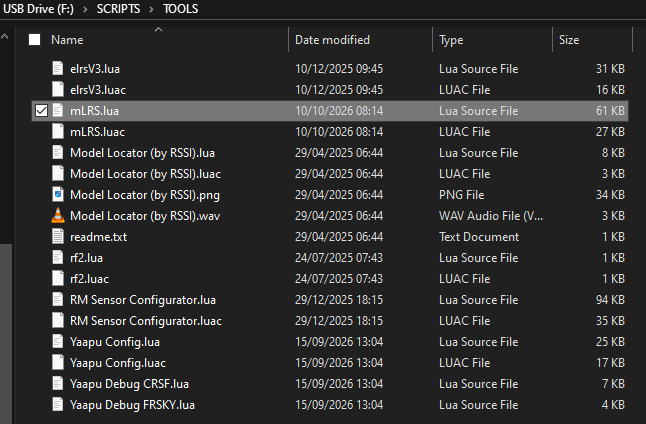Select rf2.luac file name
Screen dimensions: 646x424
[x=89, y=279]
